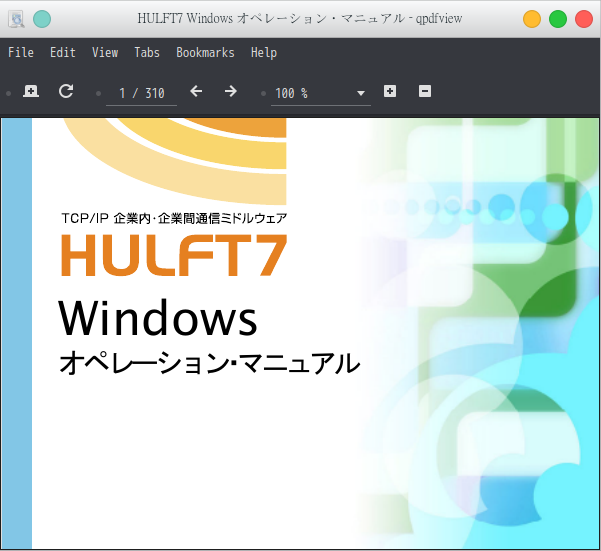601x551 pixels.
Task: Open the Tabs menu
Action: pyautogui.click(x=147, y=52)
